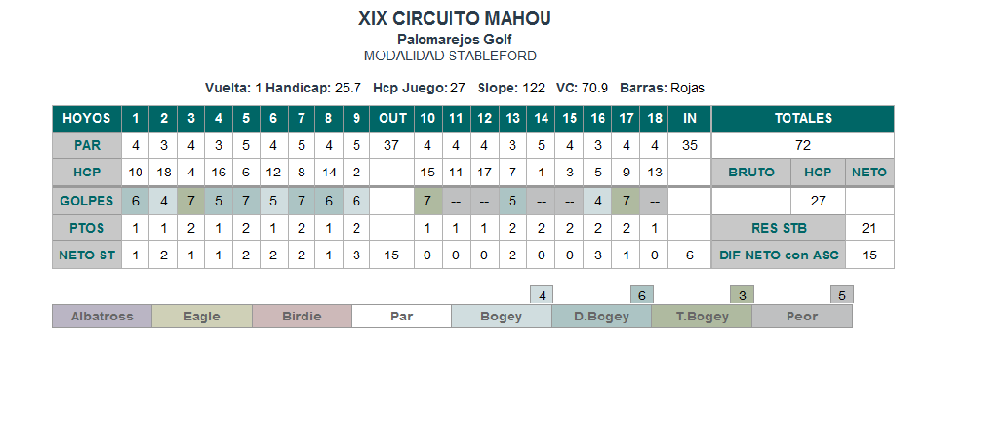This screenshot has height=437, width=1003.
Task: Select the IN column header
Action: tap(690, 118)
